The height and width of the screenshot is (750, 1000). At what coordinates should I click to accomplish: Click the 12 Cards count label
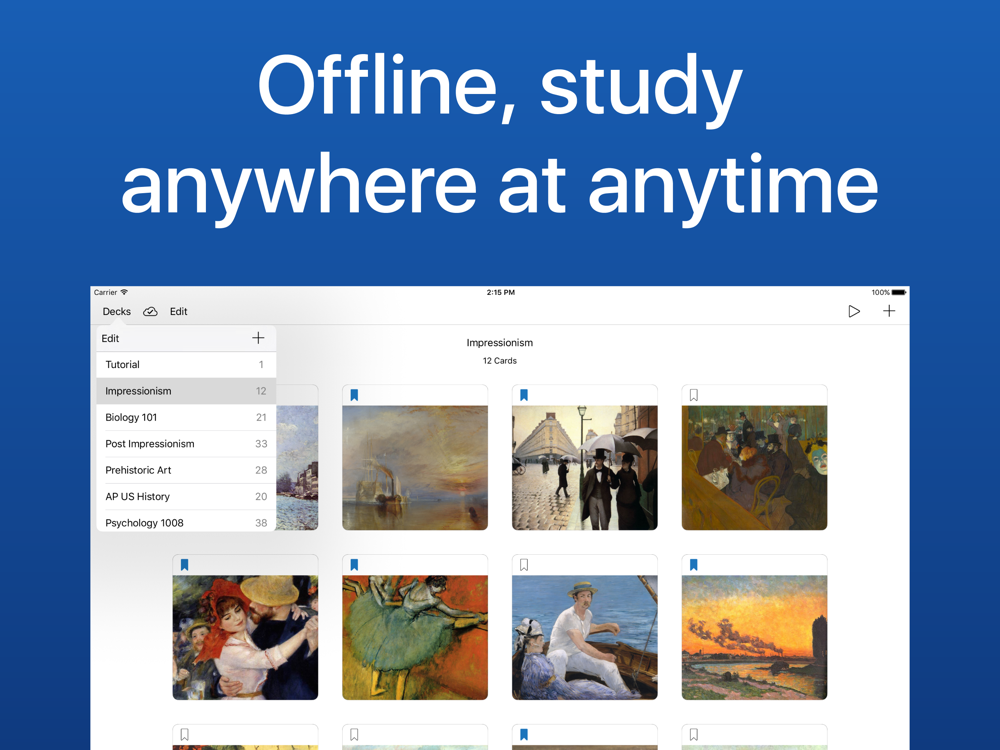[x=499, y=360]
